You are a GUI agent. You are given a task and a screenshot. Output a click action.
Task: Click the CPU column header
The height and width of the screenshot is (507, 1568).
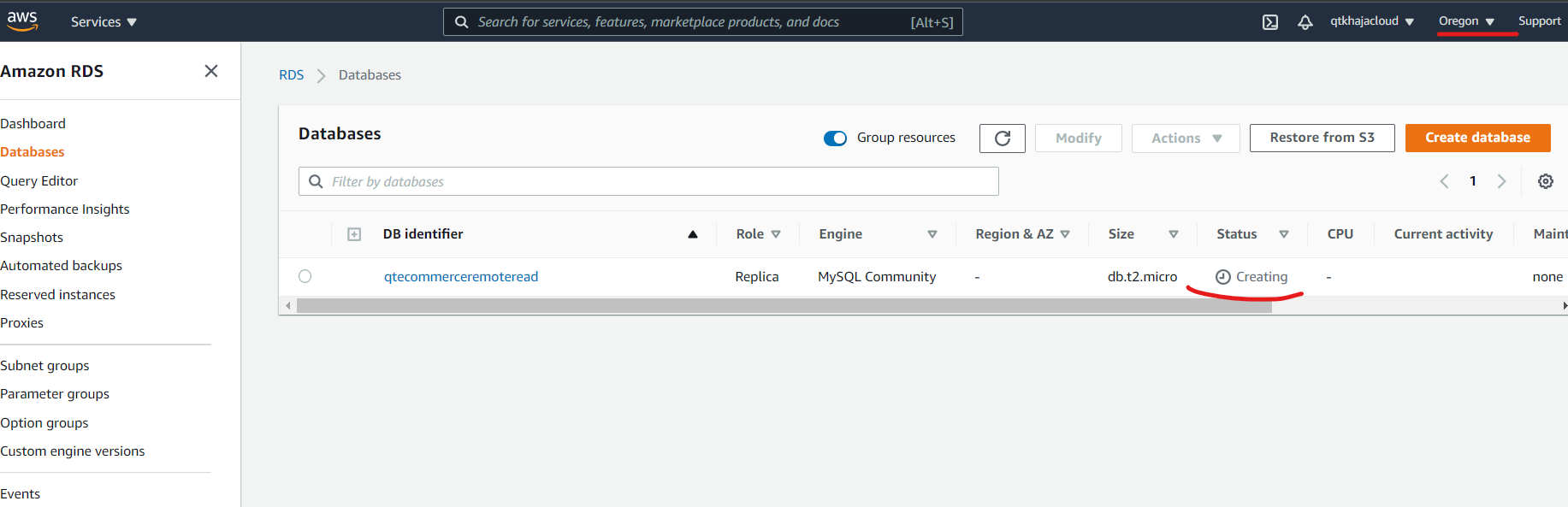point(1340,234)
